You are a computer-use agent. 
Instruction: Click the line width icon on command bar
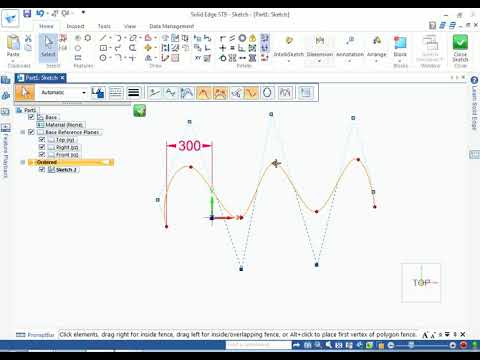point(133,93)
